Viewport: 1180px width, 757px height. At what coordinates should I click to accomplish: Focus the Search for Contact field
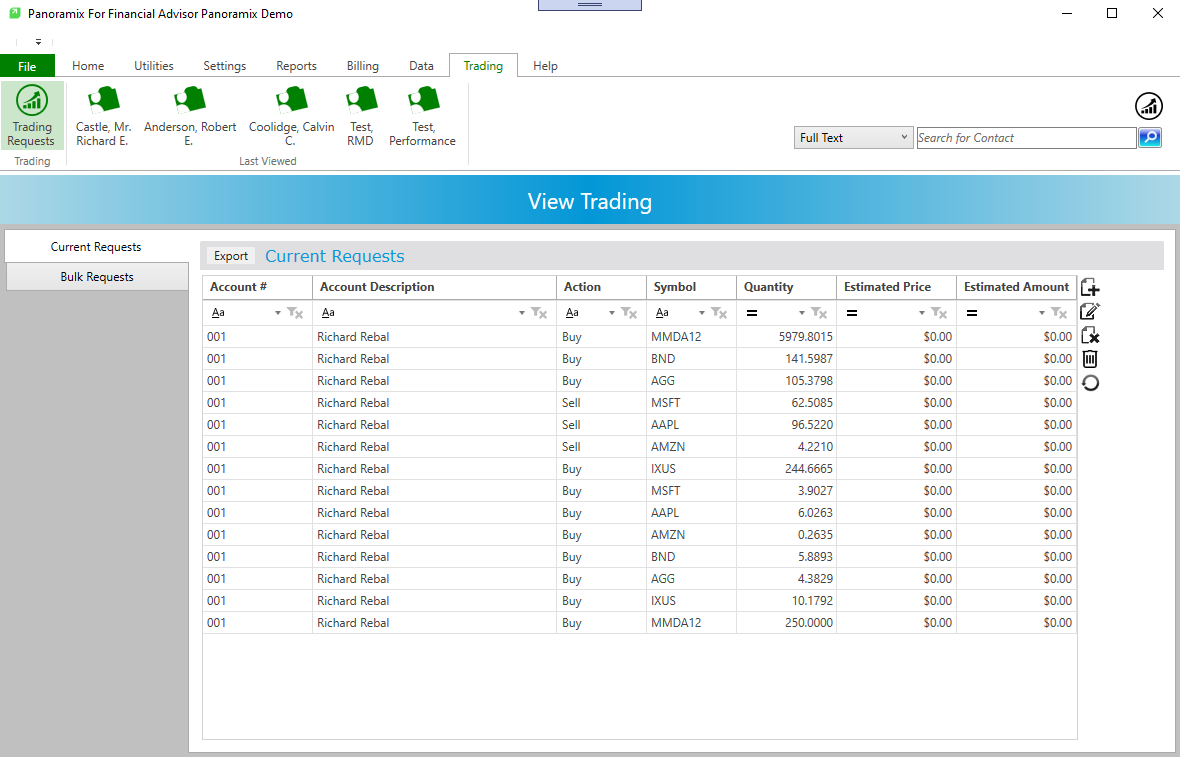tap(1026, 138)
